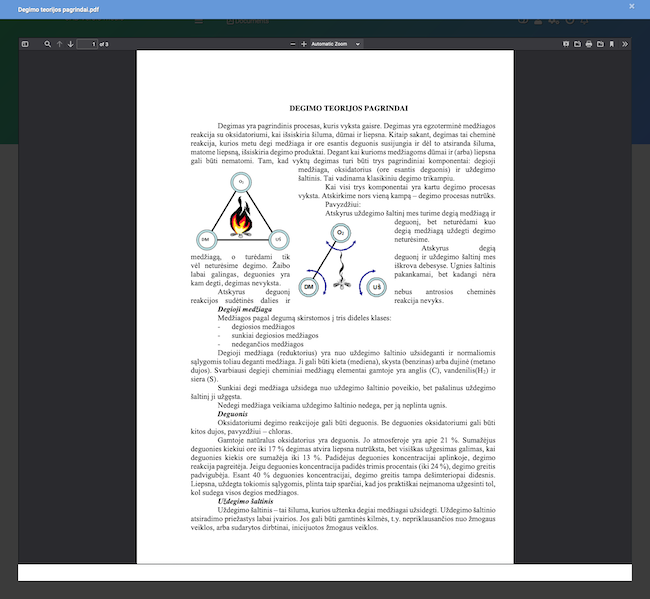The image size is (650, 599).
Task: Click the fire triangle diagram image
Action: click(x=243, y=211)
